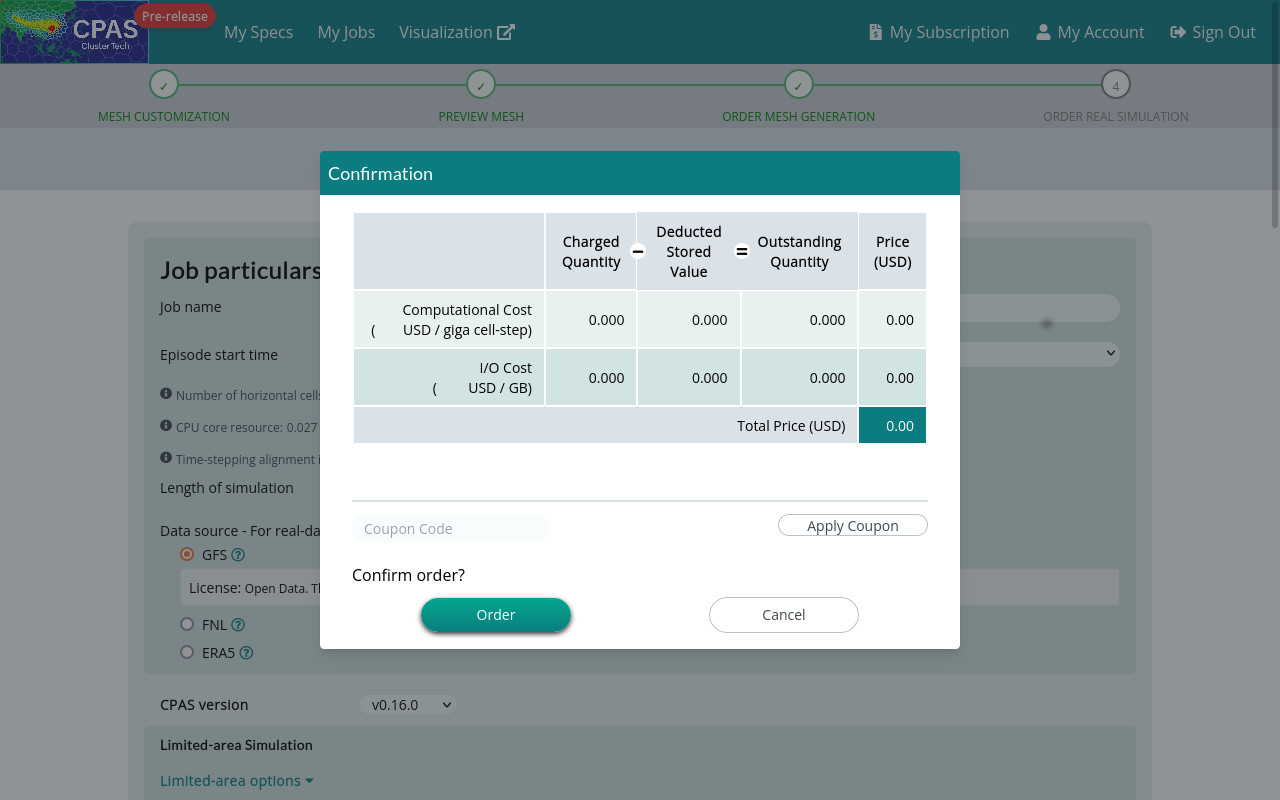Open Visualization in external window
This screenshot has width=1280, height=800.
(x=456, y=32)
